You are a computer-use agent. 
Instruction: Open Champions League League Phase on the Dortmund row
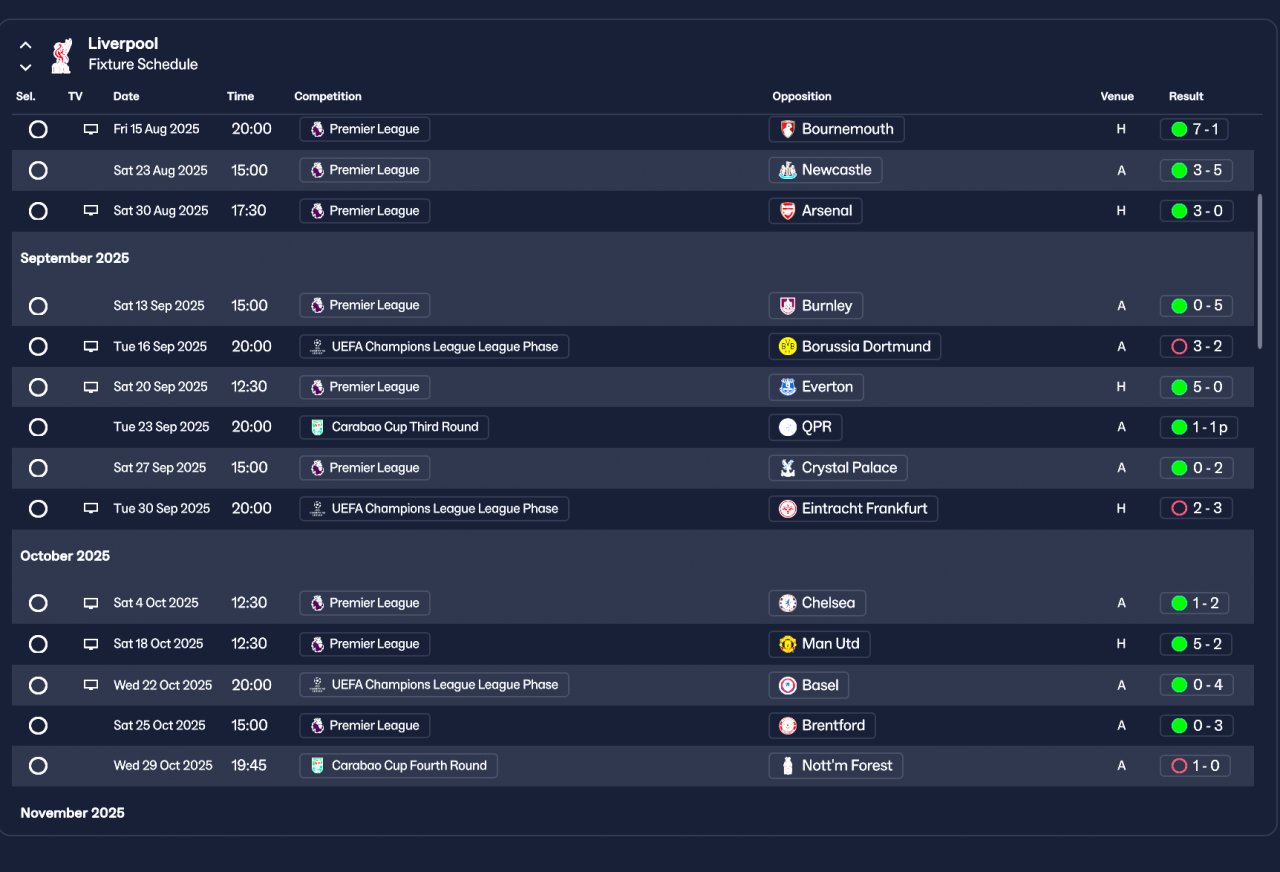(434, 346)
